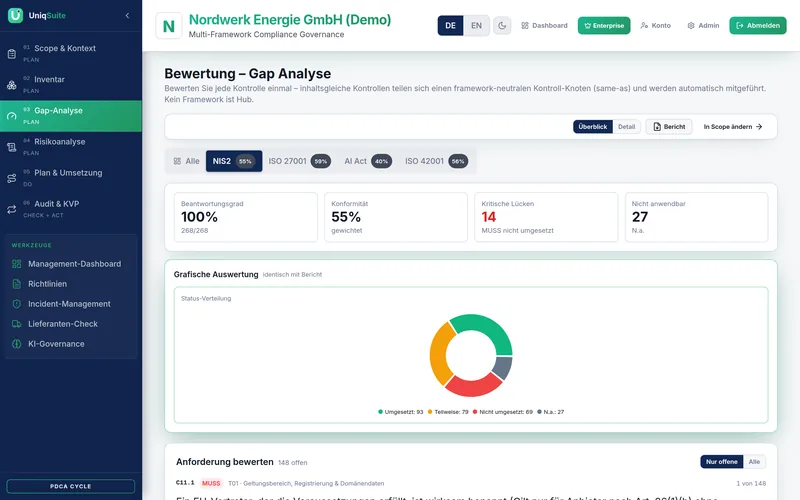Open the Dashboard header link

pos(544,26)
